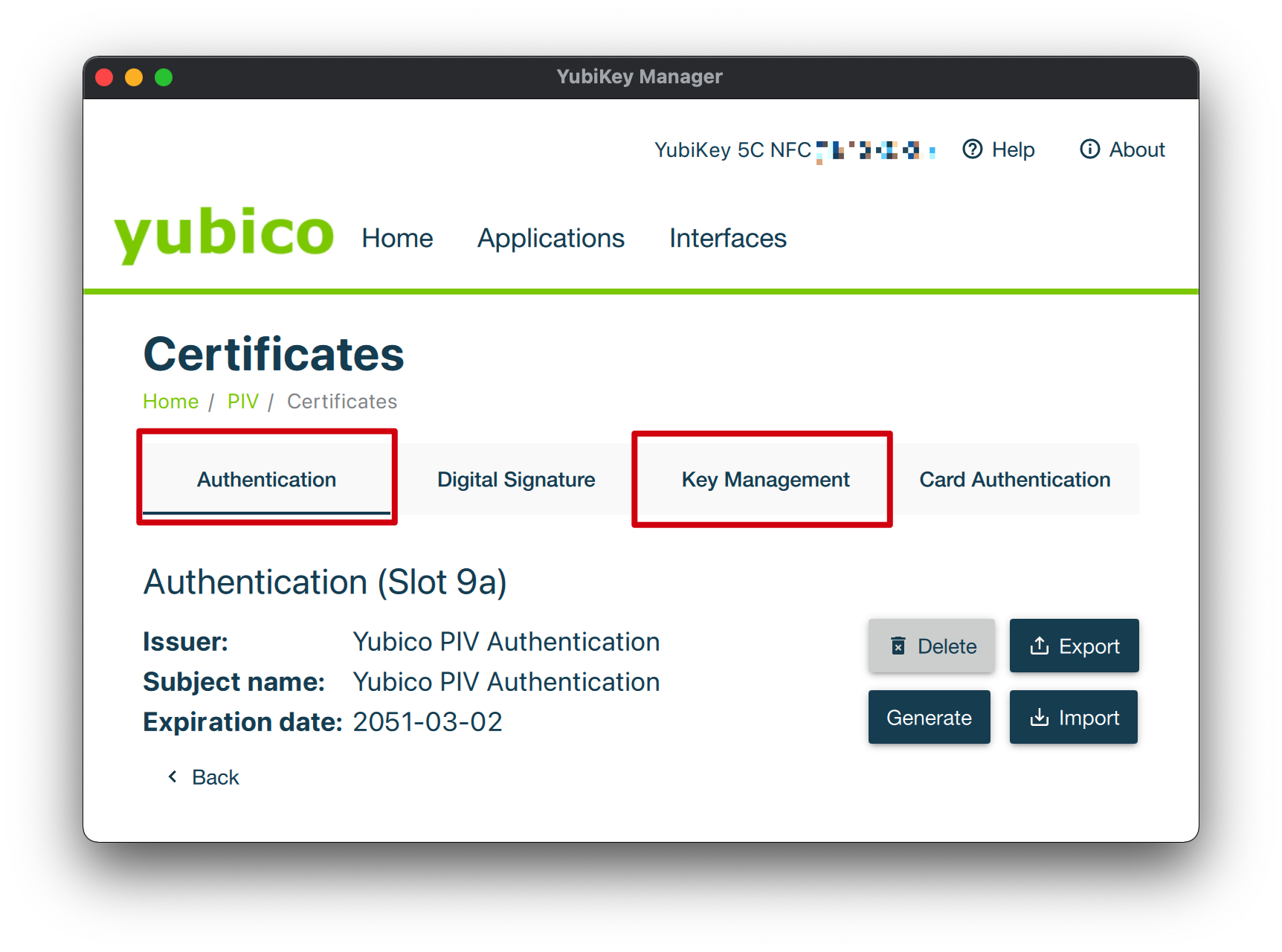Viewport: 1282px width, 952px height.
Task: Click the About link text
Action: pyautogui.click(x=1137, y=149)
